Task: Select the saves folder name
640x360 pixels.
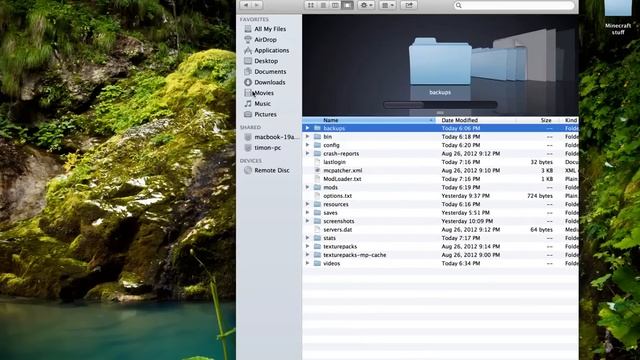Action: click(330, 213)
